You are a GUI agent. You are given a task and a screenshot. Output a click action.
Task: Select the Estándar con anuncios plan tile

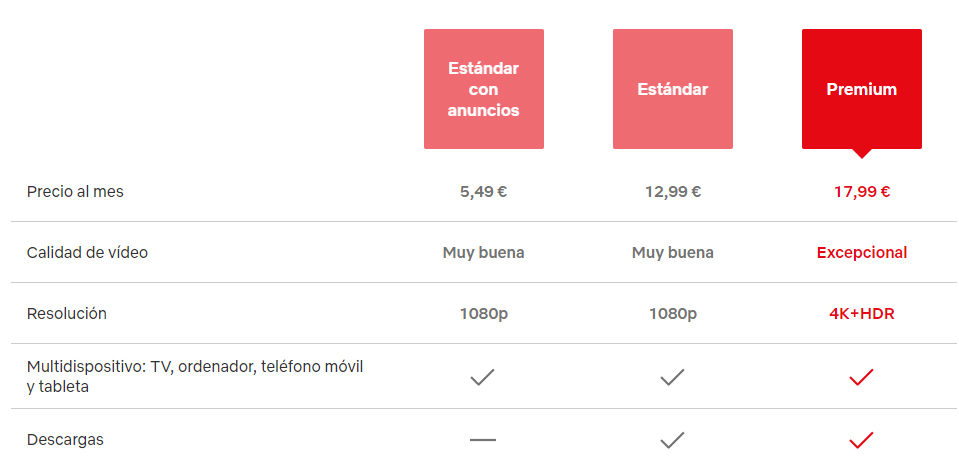pos(484,89)
